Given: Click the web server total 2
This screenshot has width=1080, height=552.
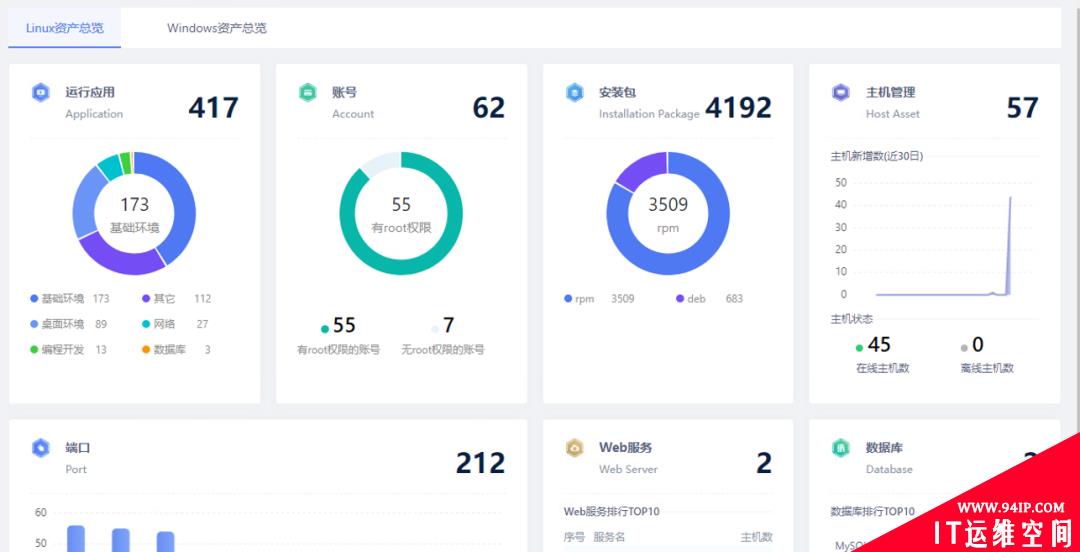Looking at the screenshot, I should pyautogui.click(x=764, y=463).
